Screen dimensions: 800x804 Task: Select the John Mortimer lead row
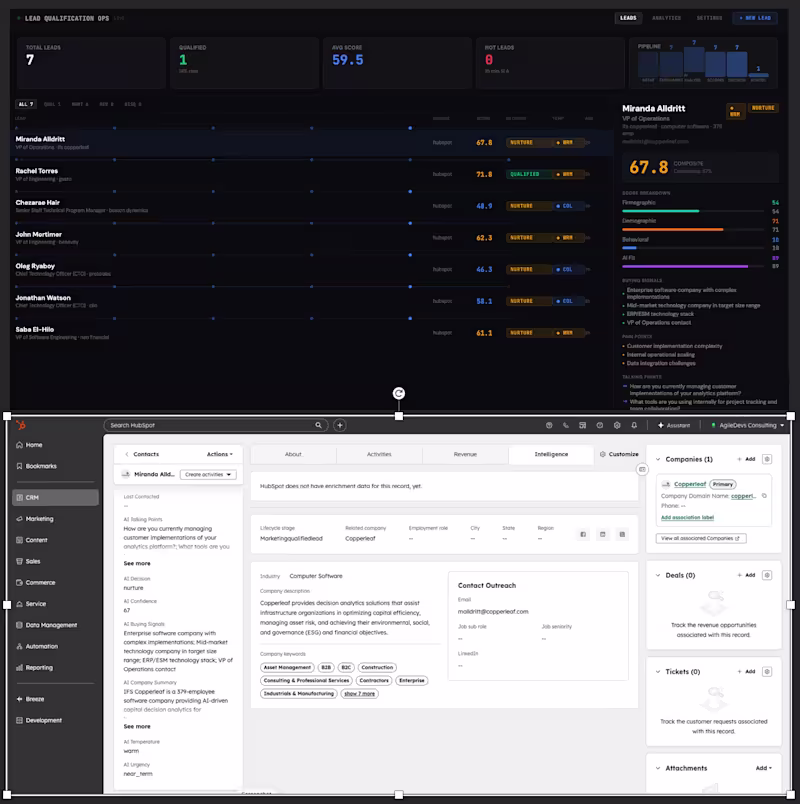point(312,238)
